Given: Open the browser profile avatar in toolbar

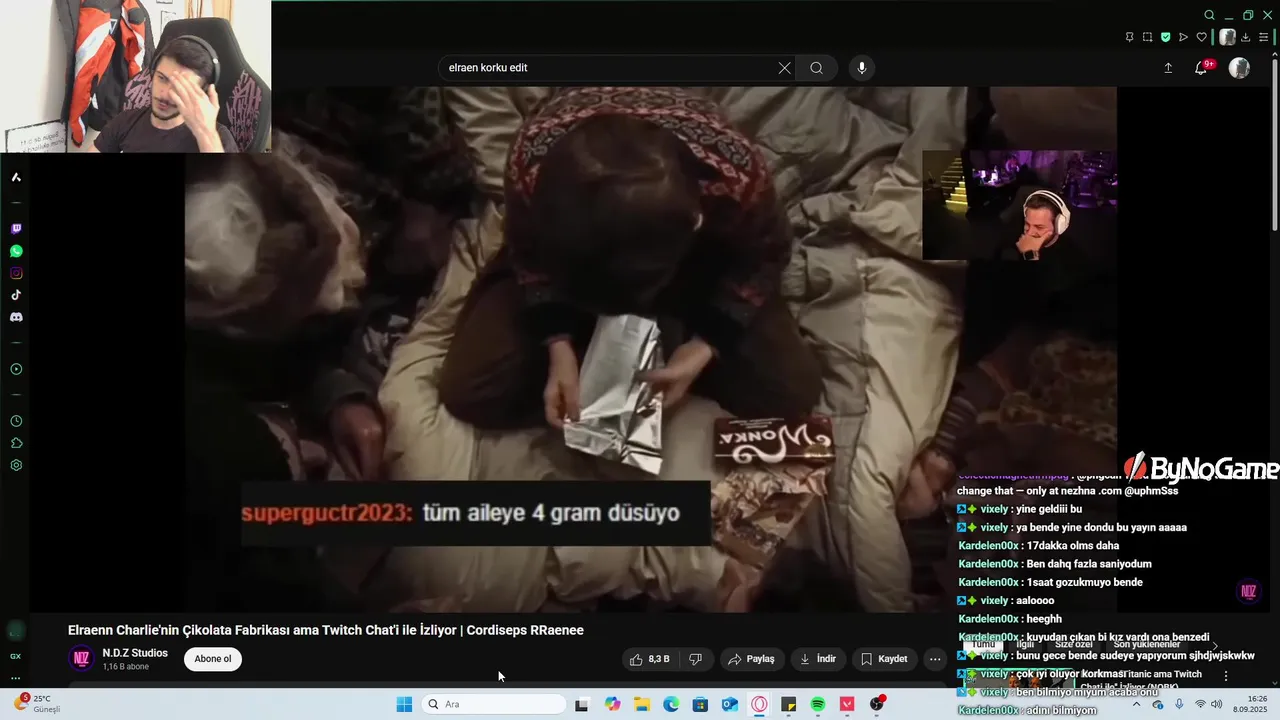Looking at the screenshot, I should click(x=1227, y=37).
